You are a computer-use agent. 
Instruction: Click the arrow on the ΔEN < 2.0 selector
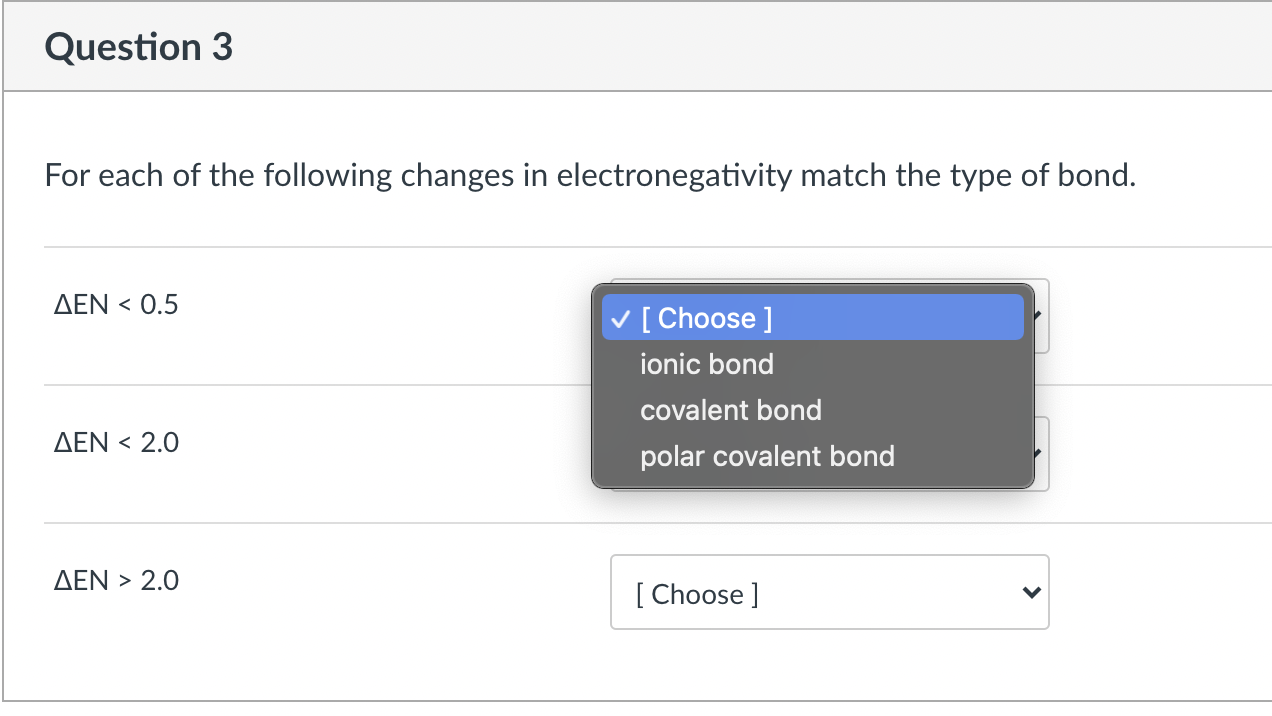tap(1038, 453)
